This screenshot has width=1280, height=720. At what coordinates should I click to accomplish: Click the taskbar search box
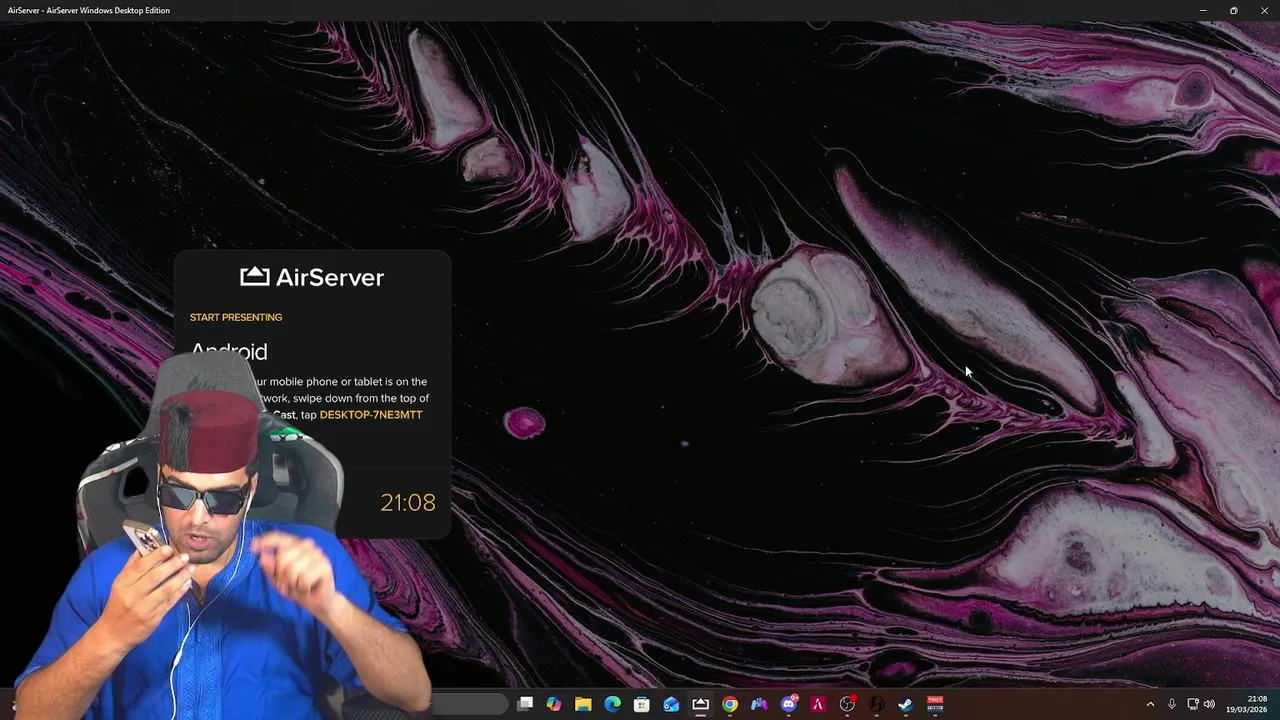(468, 704)
